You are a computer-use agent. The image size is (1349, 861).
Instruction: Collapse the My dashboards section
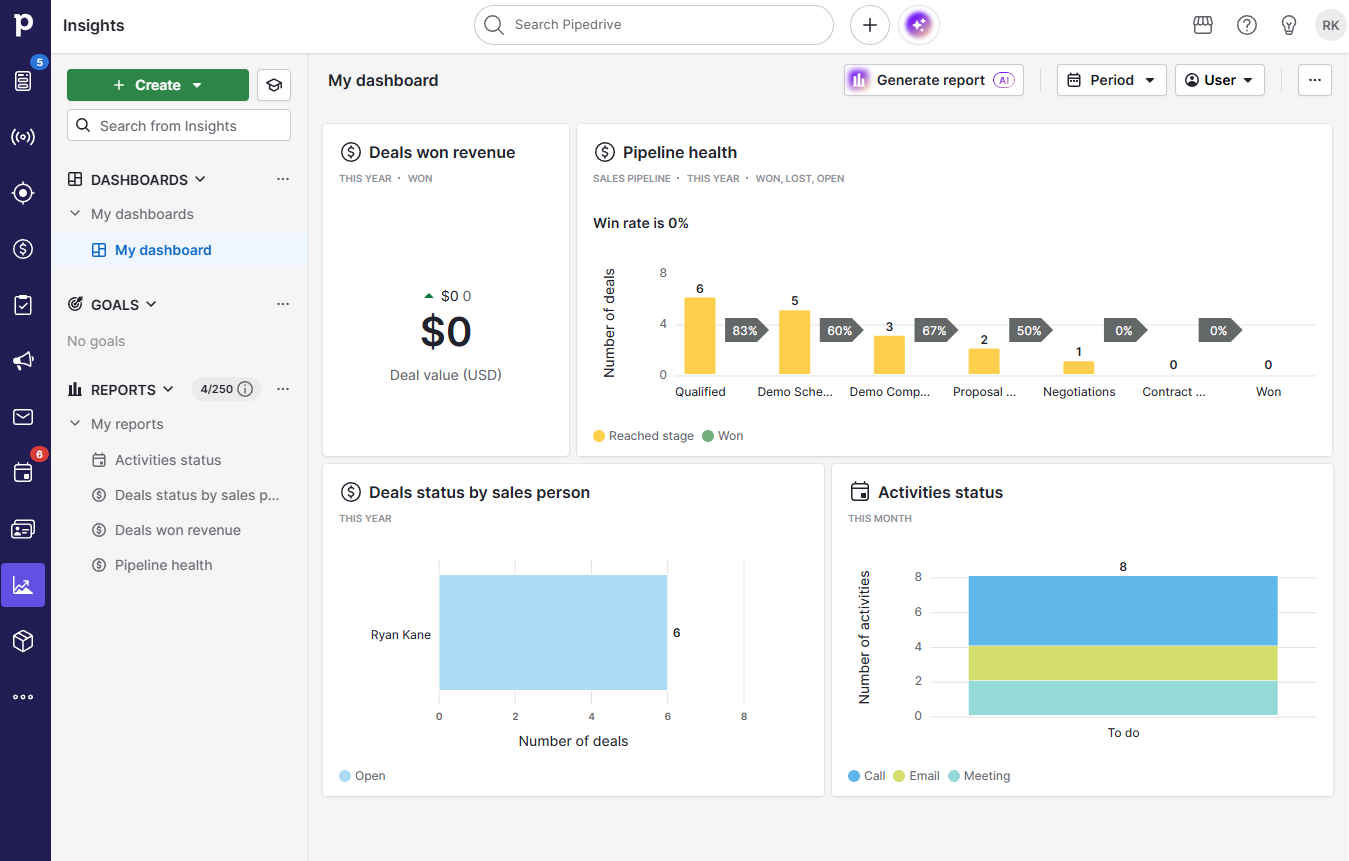(74, 213)
